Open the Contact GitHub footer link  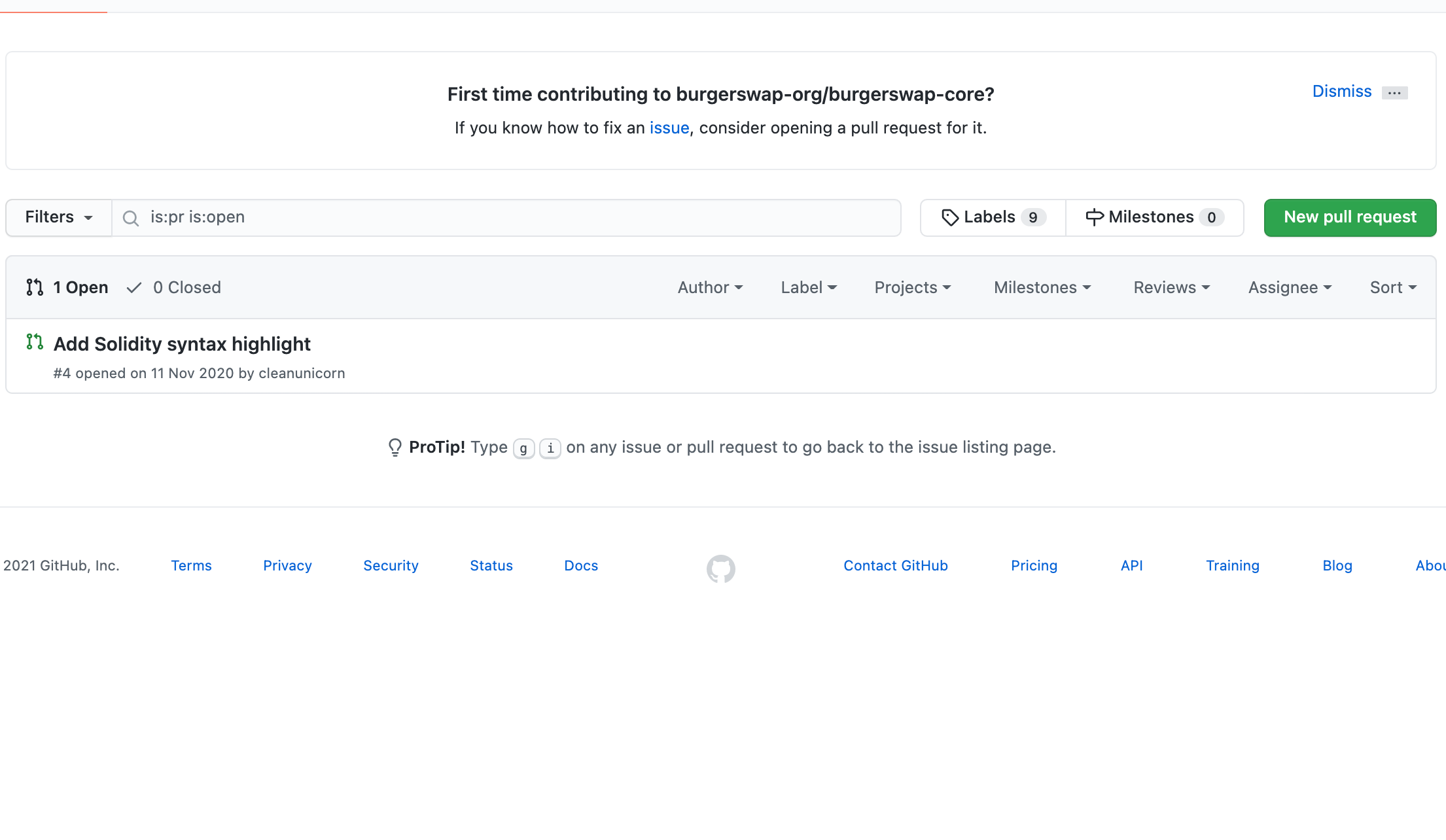pyautogui.click(x=896, y=566)
